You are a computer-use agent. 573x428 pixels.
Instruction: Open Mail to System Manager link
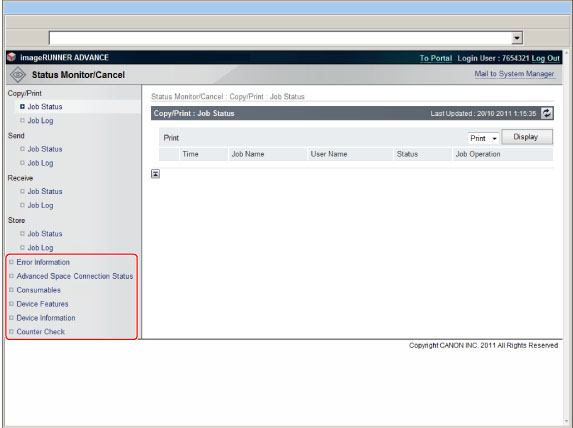click(x=514, y=73)
